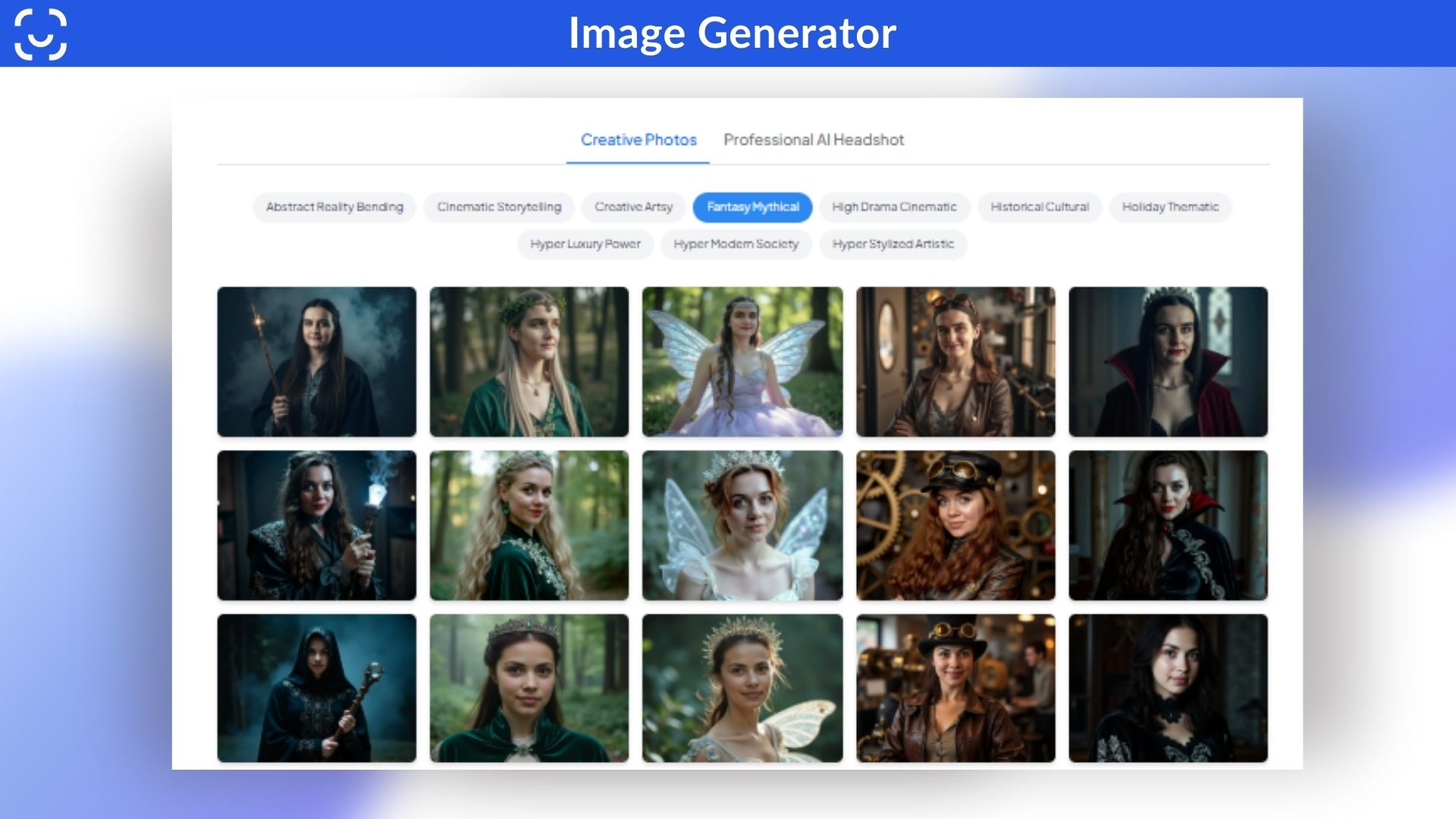Image resolution: width=1456 pixels, height=819 pixels.
Task: Choose the Abstract Reality Bending style
Action: click(x=334, y=207)
